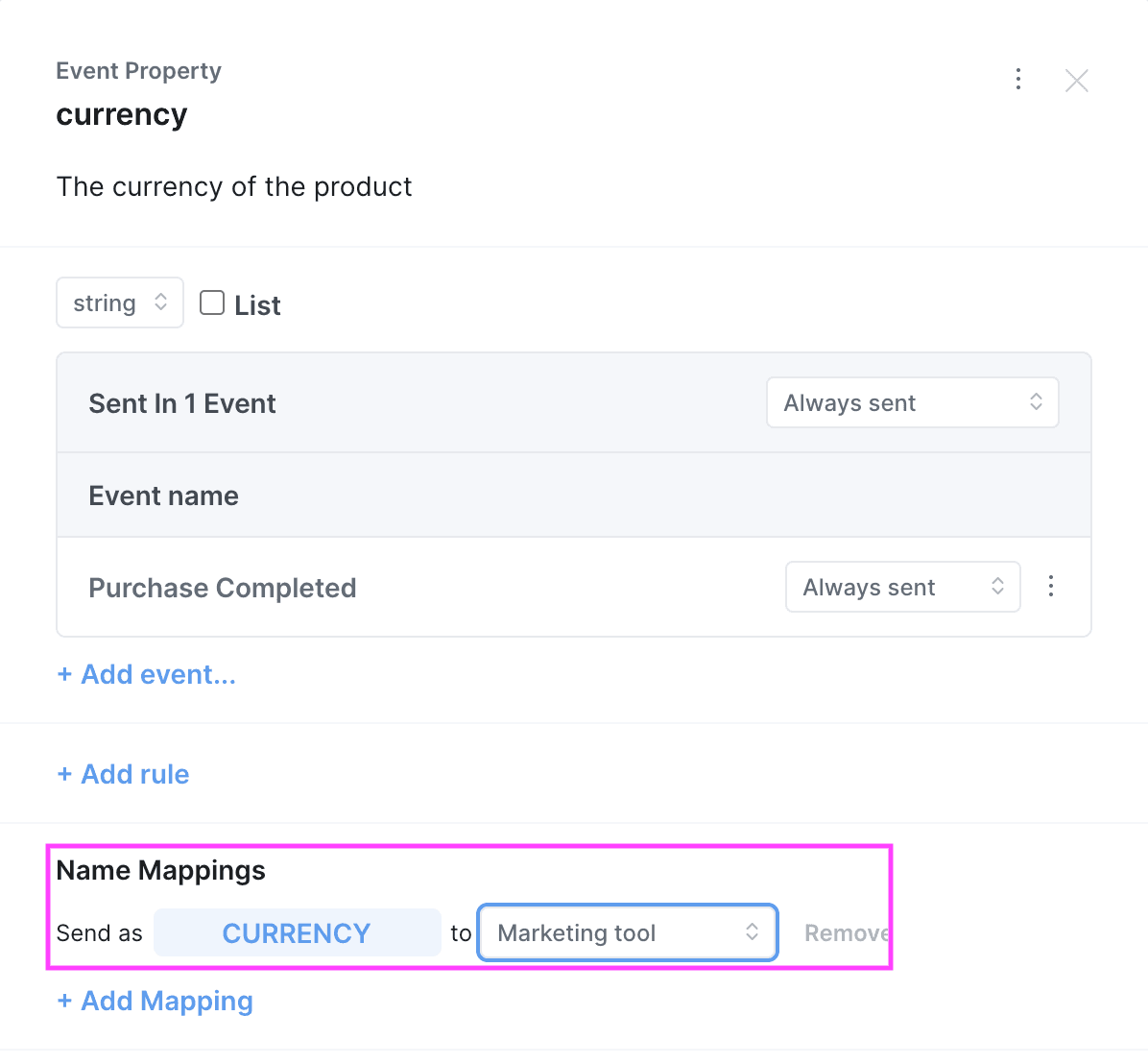
Task: Open Purchase Completed row three-dot menu
Action: click(x=1051, y=587)
